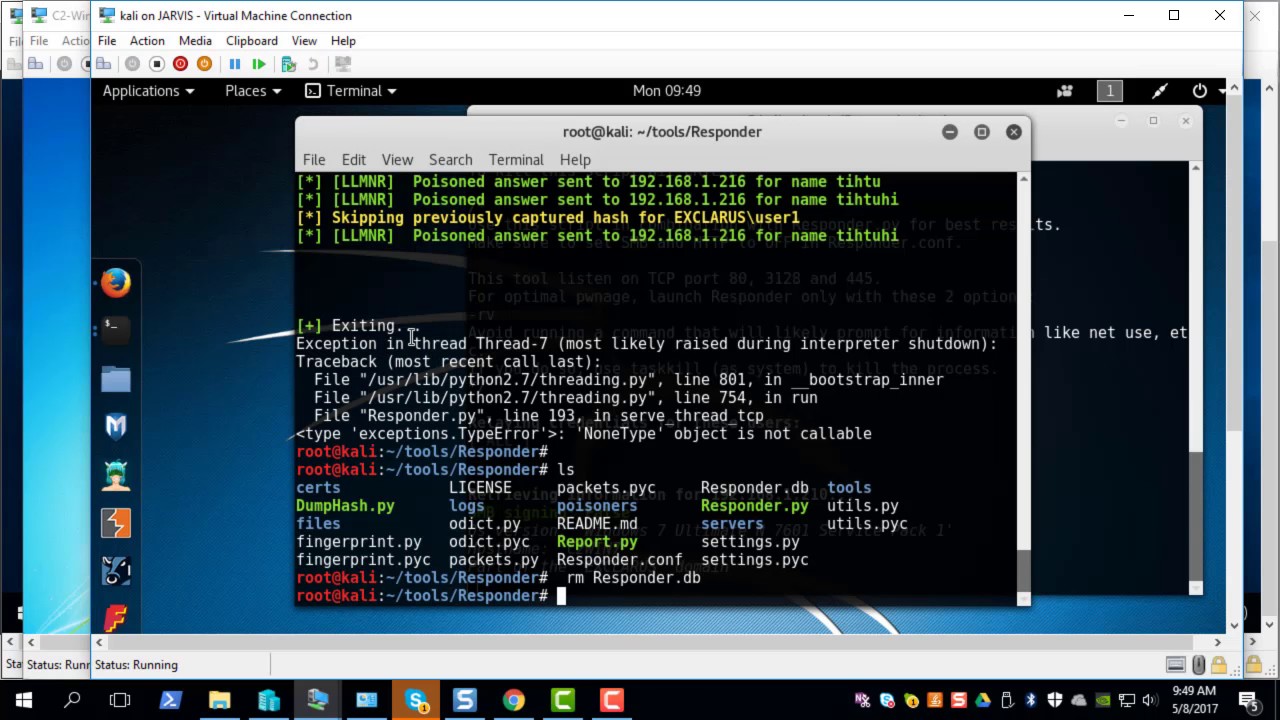This screenshot has width=1280, height=720.
Task: Click the terminal vertical scrollbar
Action: coord(1024,388)
